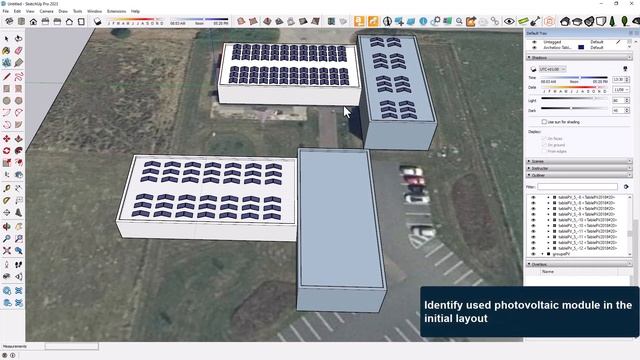Viewport: 640px width, 360px height.
Task: Click the Time value stepper arrows
Action: 627,79
